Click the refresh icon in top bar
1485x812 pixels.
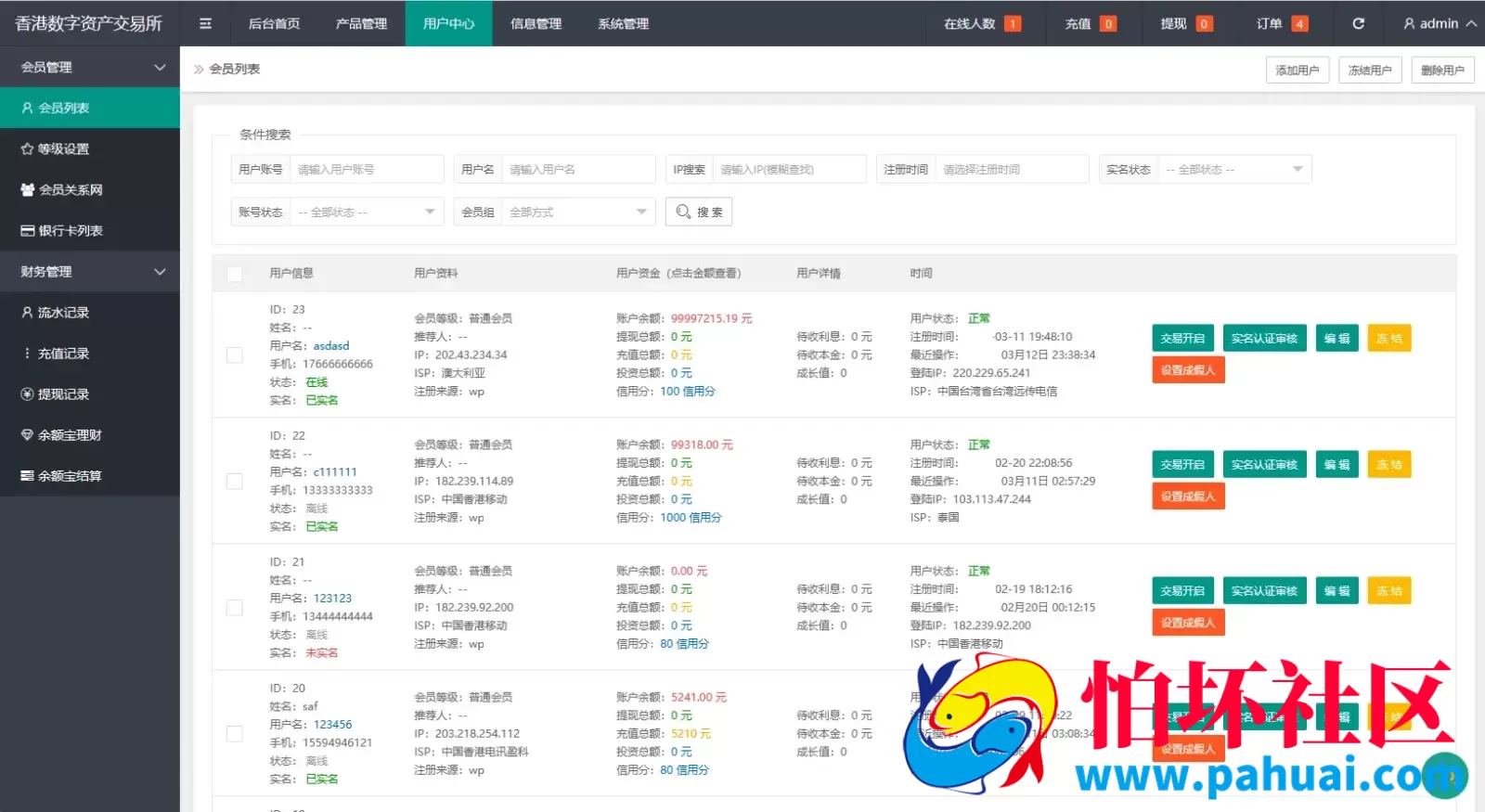[x=1358, y=23]
